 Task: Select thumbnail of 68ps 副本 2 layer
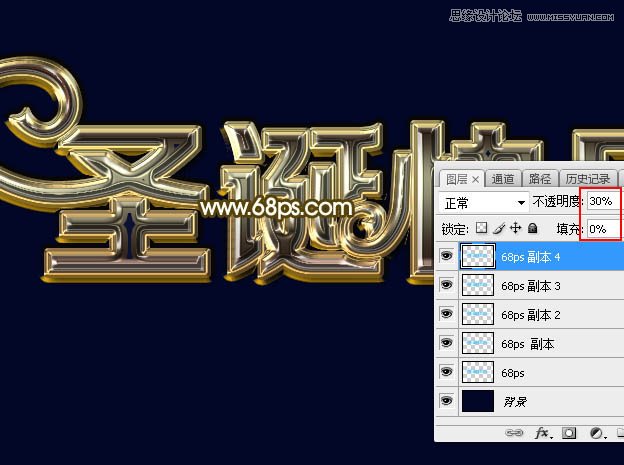(478, 314)
